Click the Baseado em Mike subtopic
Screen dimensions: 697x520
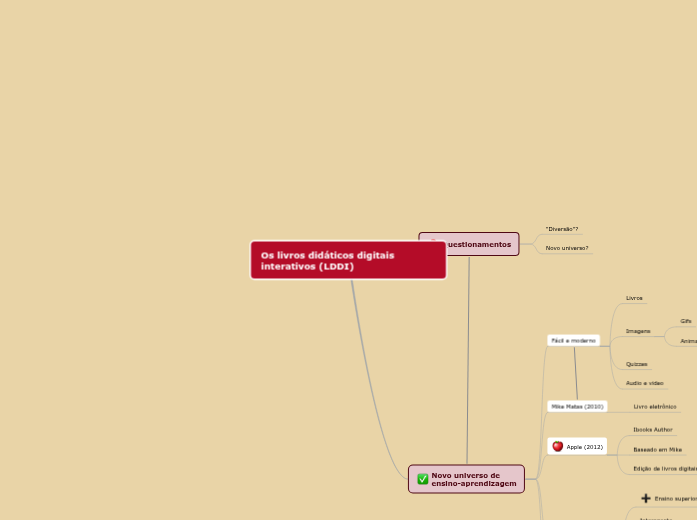click(657, 449)
